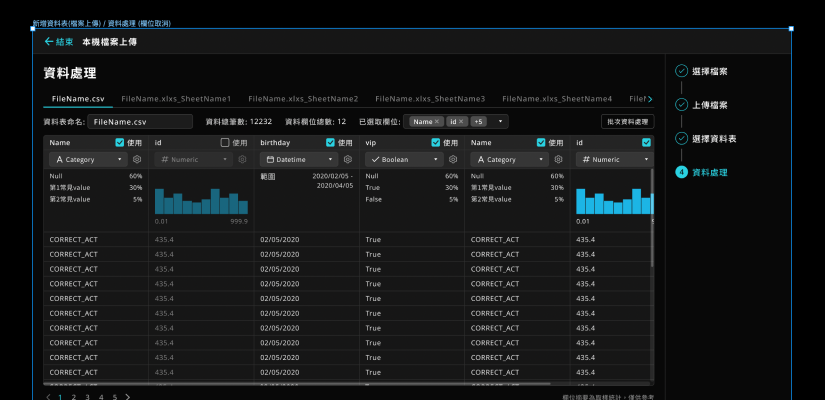Uncheck 使用 for the first Name column

tap(119, 143)
